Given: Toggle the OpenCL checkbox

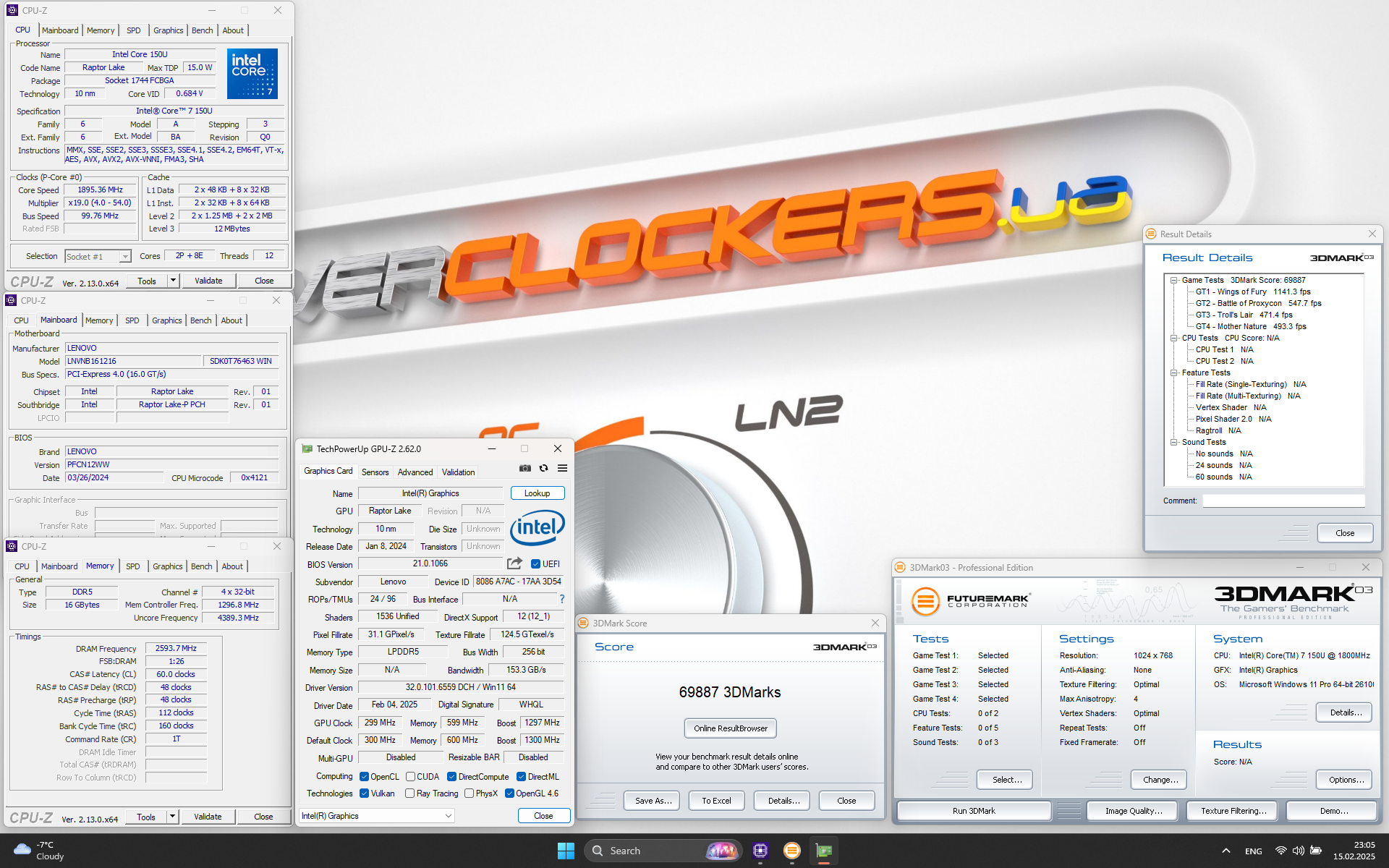Looking at the screenshot, I should pyautogui.click(x=365, y=777).
